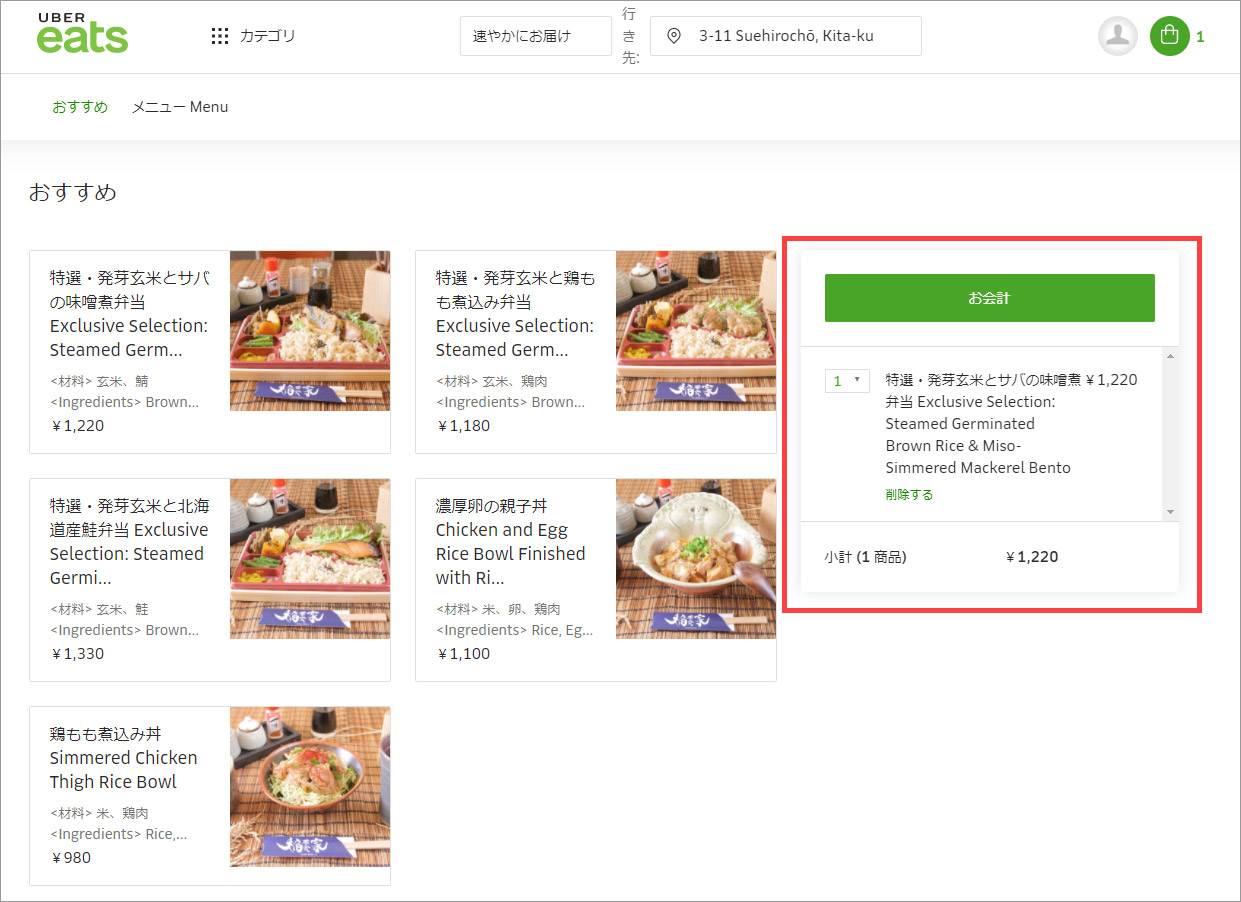This screenshot has width=1241, height=902.
Task: Click the <材料> 米、卵、鶏肉 ingredients text
Action: coord(498,609)
